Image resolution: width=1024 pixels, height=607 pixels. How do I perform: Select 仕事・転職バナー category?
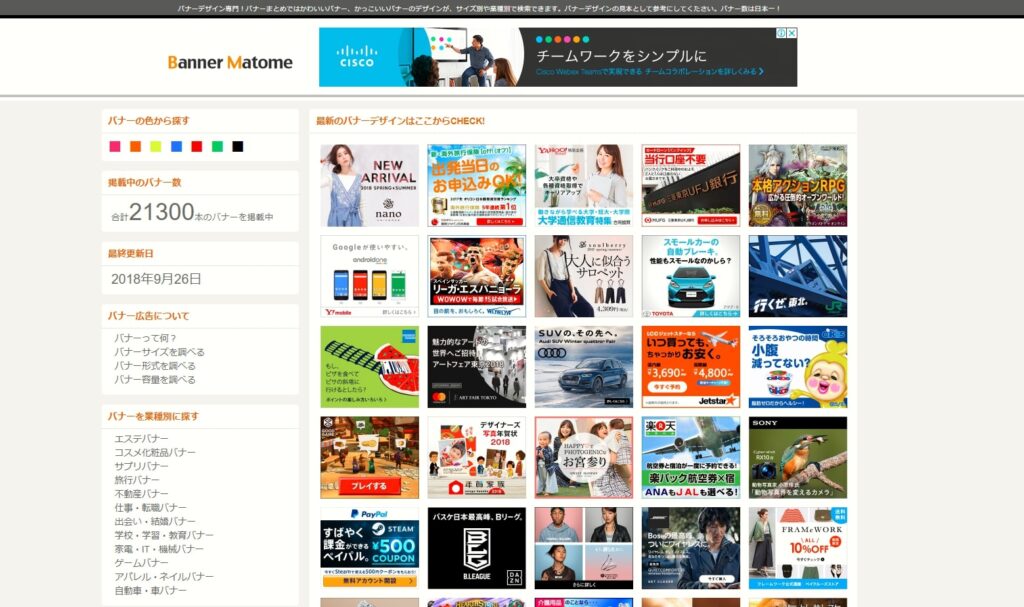click(x=150, y=507)
